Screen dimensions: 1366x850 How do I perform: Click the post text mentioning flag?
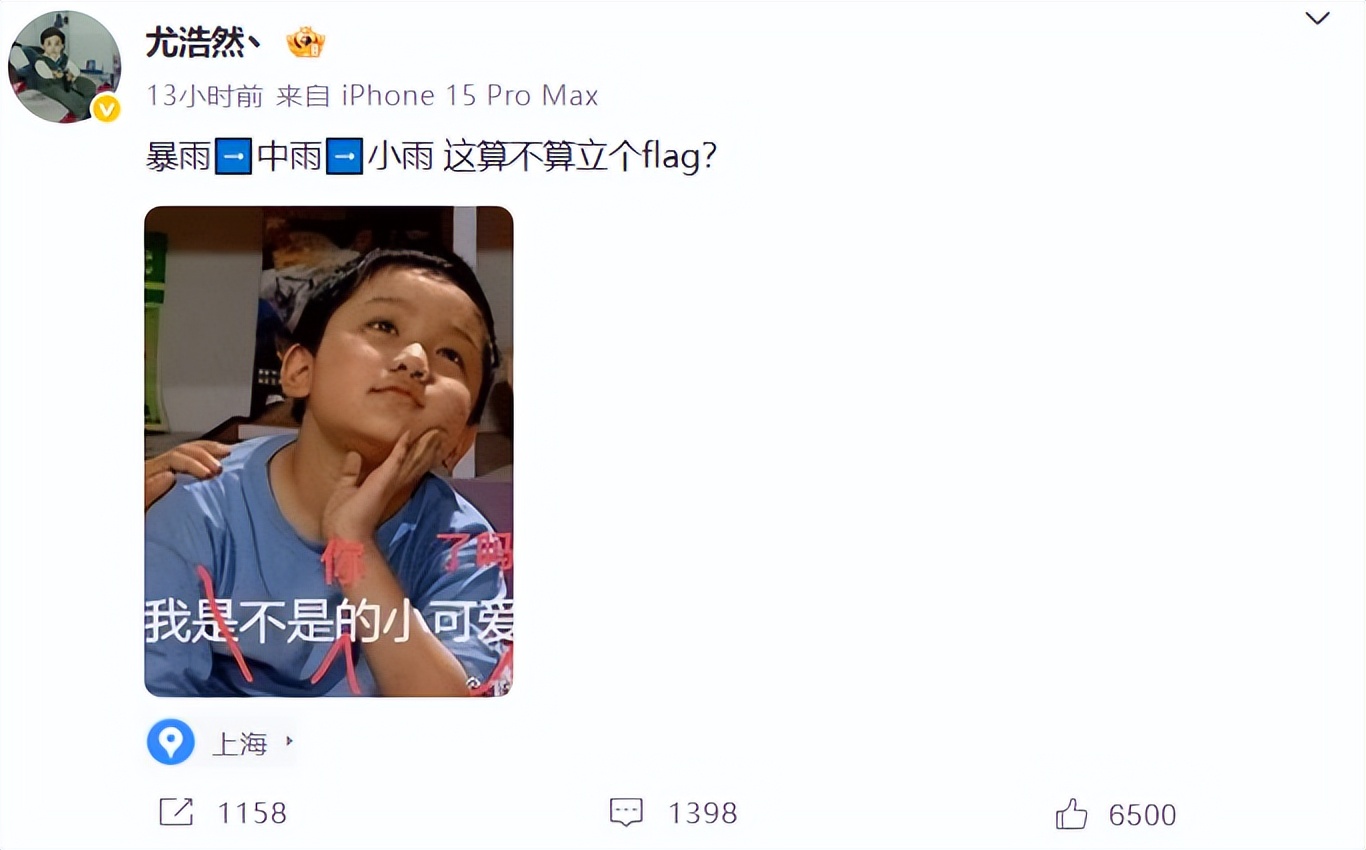point(431,157)
